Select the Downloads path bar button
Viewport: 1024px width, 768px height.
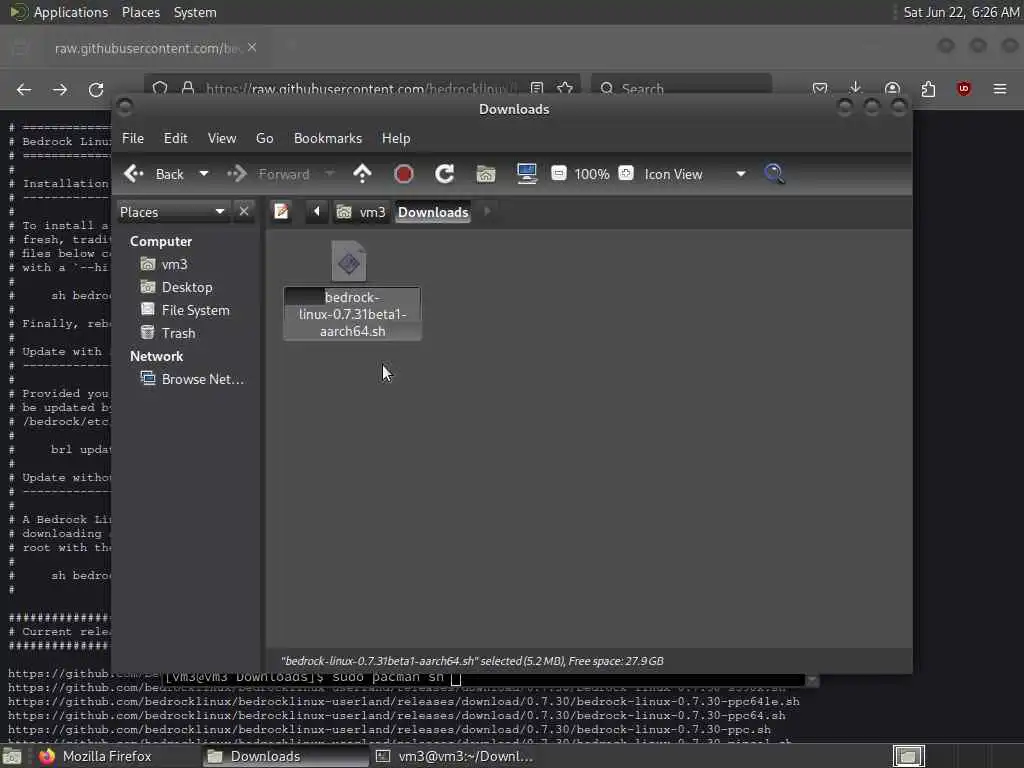click(x=433, y=212)
